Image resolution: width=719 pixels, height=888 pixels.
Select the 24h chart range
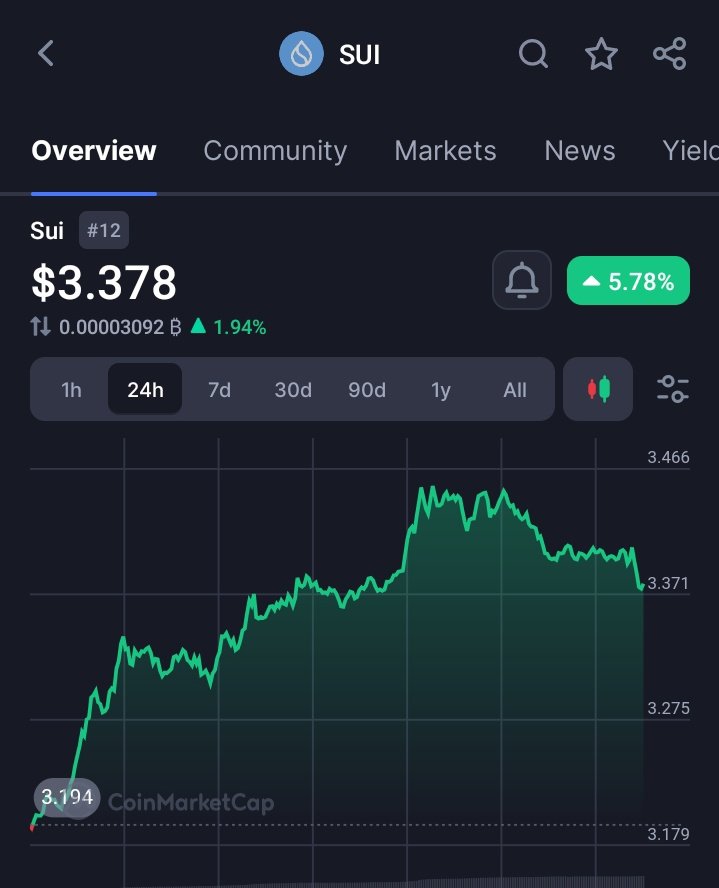(x=145, y=390)
